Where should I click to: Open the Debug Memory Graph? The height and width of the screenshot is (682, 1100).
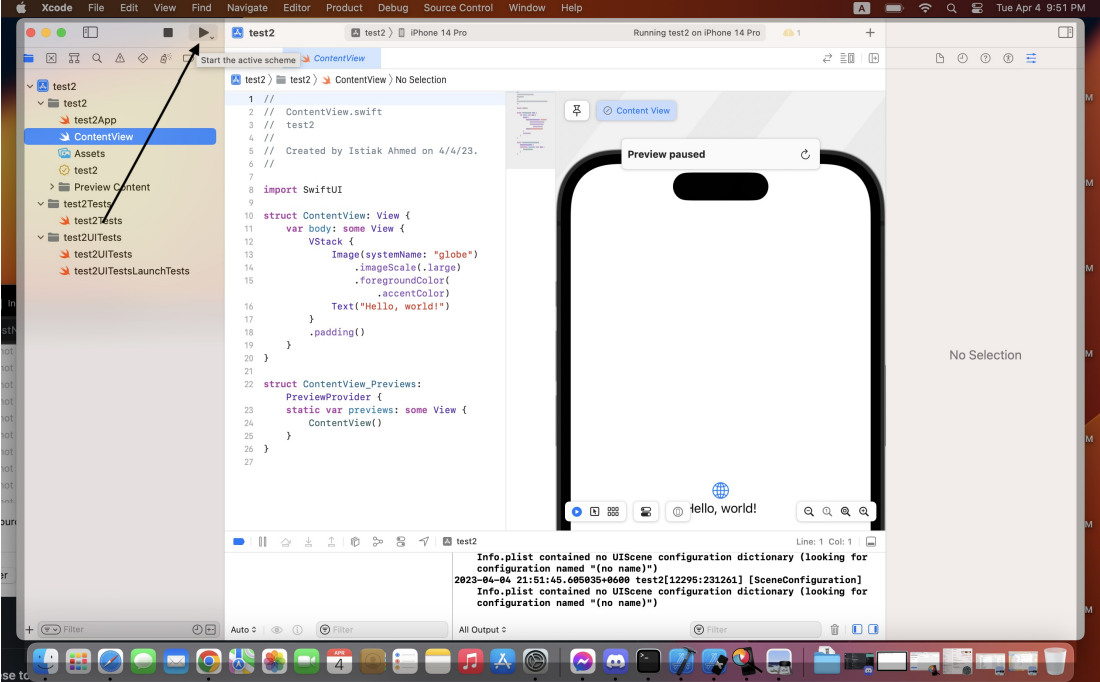(x=378, y=542)
